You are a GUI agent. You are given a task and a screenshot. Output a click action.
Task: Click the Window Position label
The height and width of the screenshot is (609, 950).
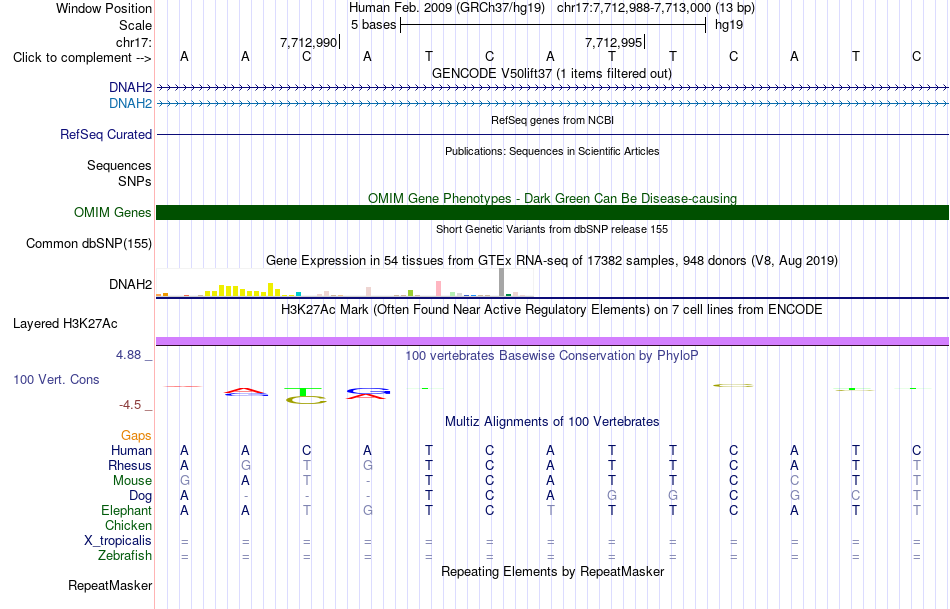pyautogui.click(x=104, y=8)
